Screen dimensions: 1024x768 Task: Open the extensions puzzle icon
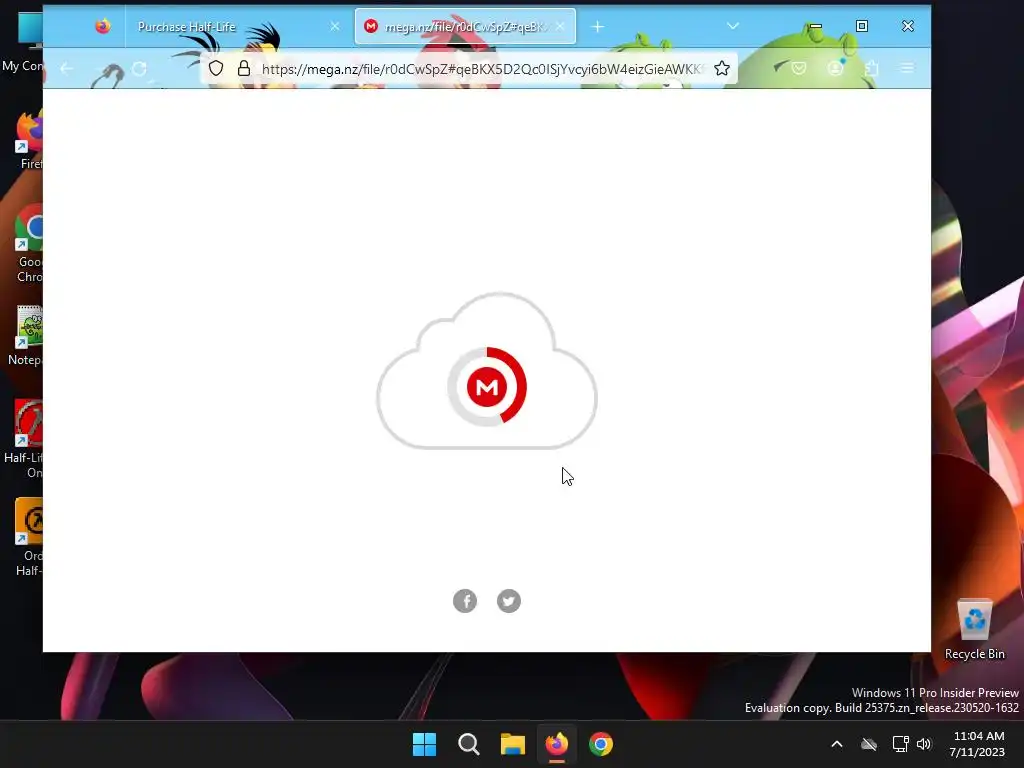click(x=871, y=68)
